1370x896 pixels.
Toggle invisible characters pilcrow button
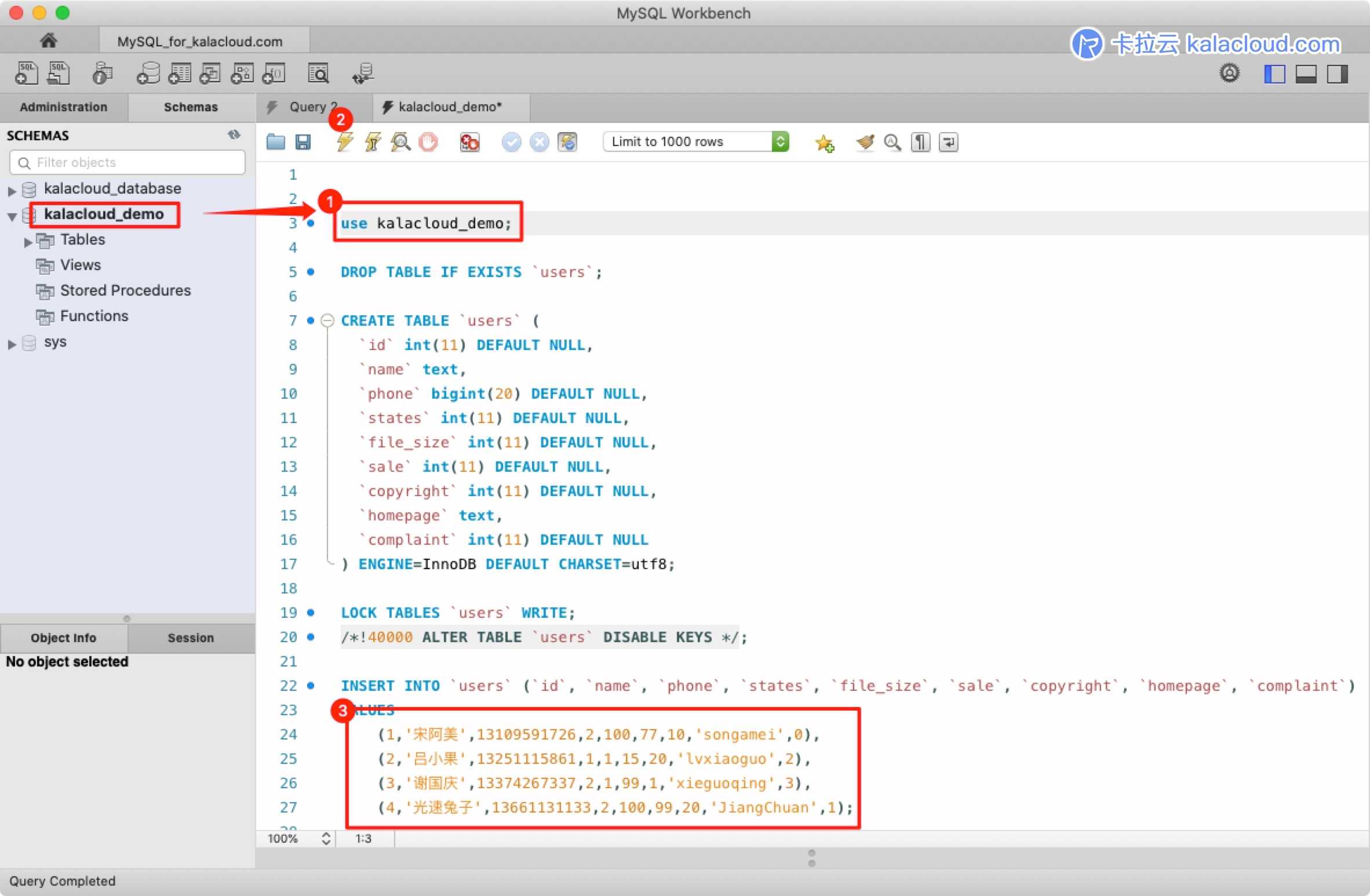tap(920, 142)
